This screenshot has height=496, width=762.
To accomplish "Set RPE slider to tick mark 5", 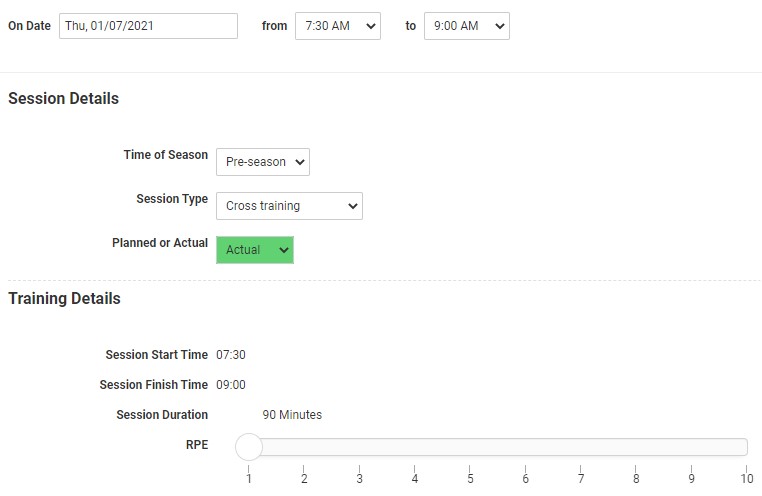I will [470, 447].
